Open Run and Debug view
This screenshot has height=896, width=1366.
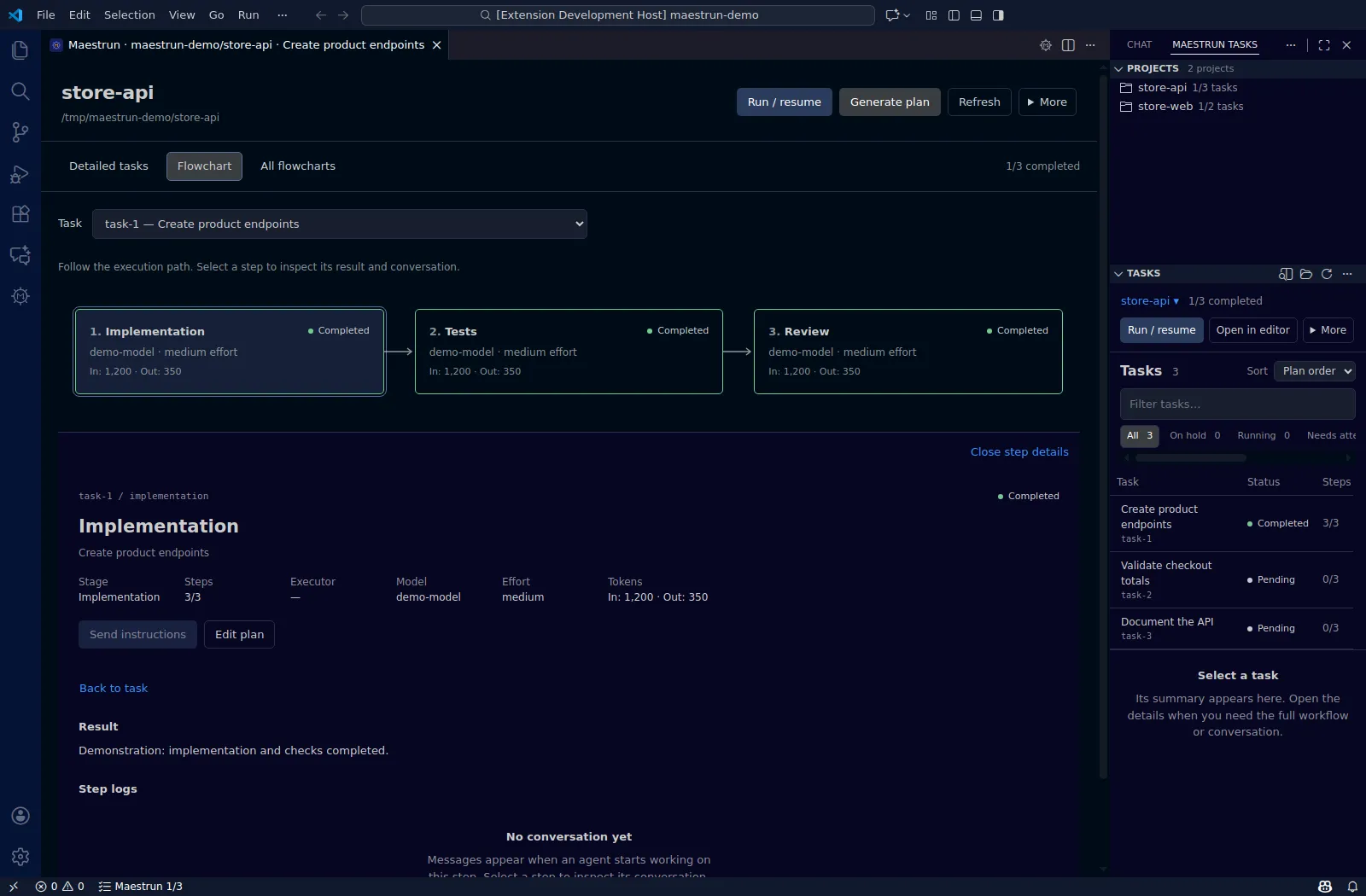[20, 174]
